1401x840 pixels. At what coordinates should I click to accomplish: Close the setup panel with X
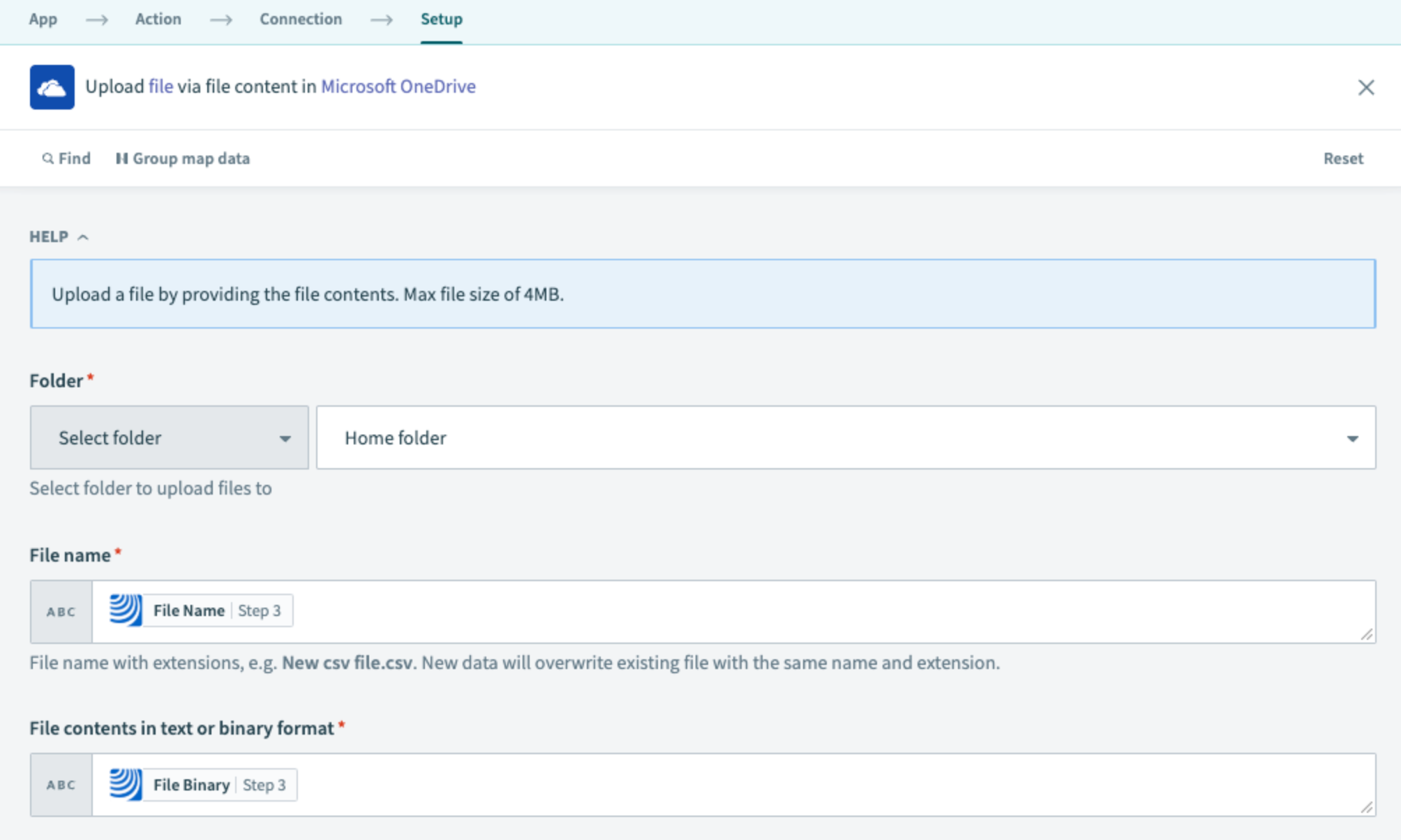(x=1365, y=87)
